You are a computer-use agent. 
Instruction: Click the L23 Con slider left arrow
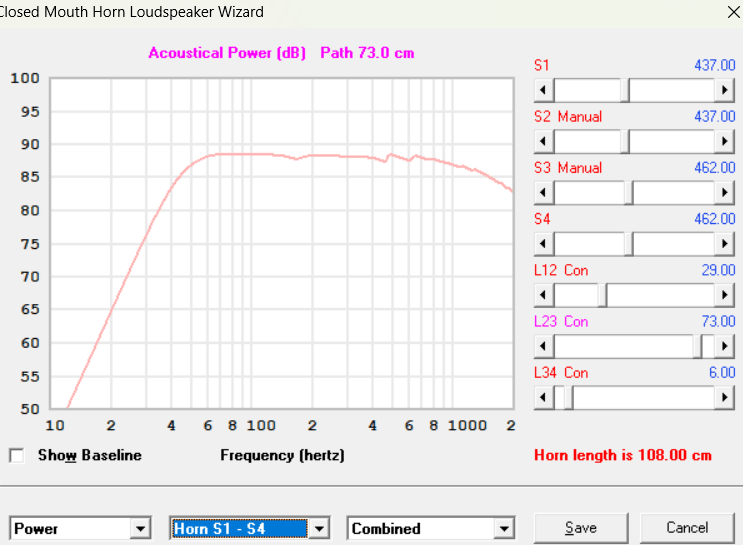pyautogui.click(x=544, y=346)
